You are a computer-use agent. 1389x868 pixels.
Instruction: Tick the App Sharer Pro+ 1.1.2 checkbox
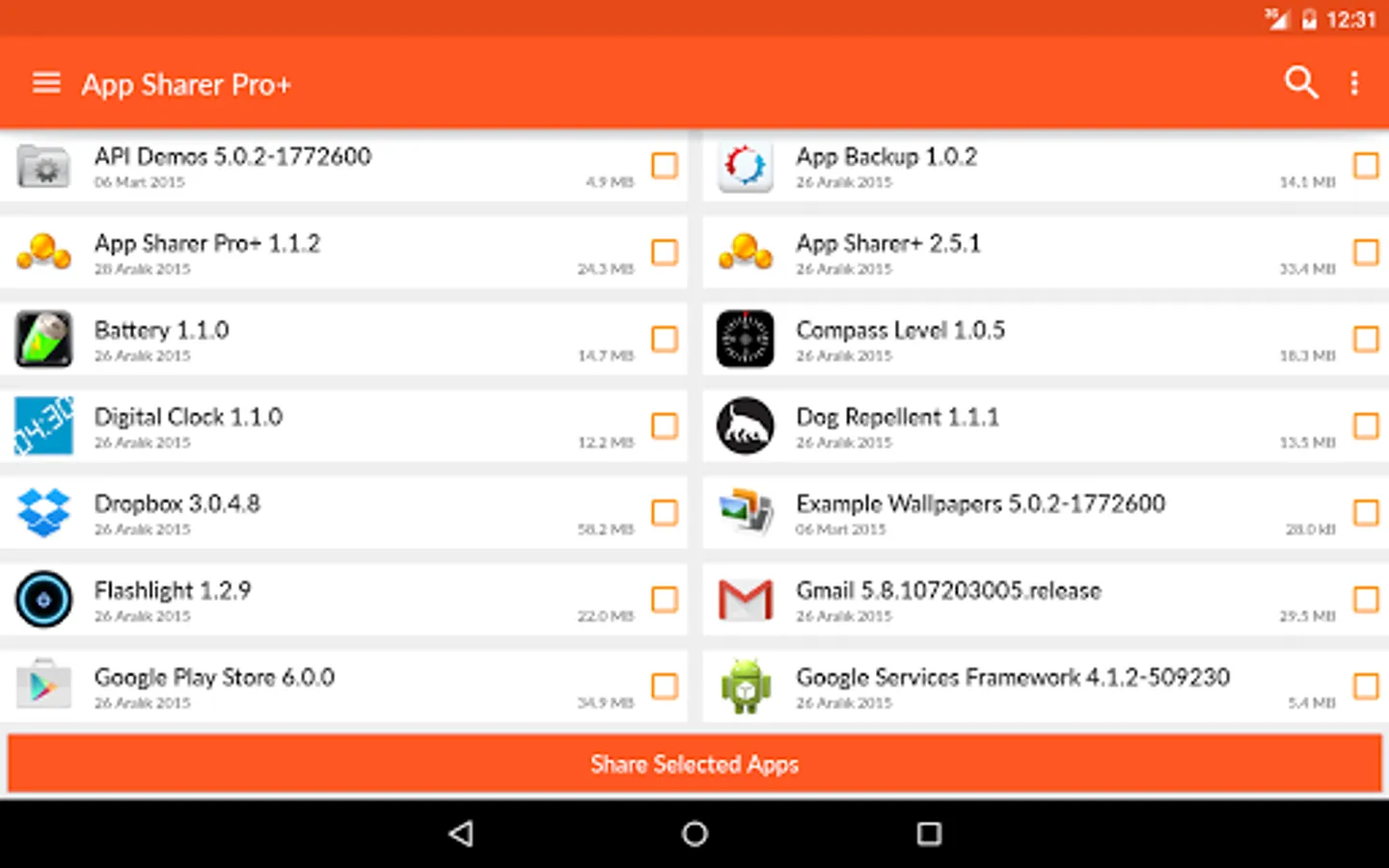point(665,252)
